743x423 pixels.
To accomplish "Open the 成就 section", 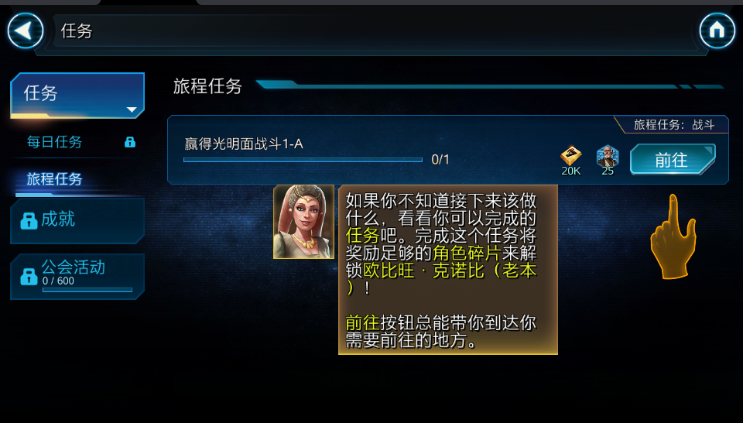I will [77, 221].
